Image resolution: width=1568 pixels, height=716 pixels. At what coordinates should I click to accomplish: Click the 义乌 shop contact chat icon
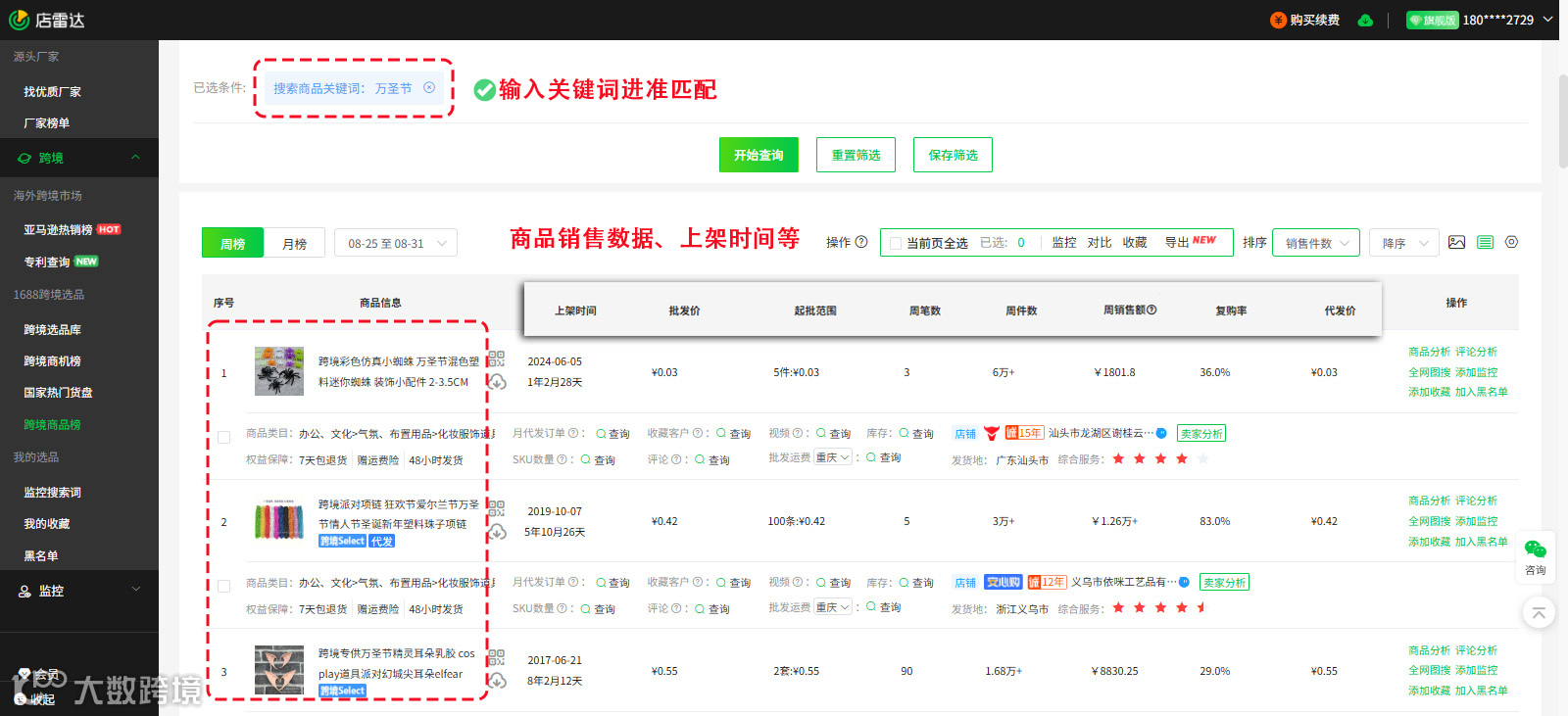1184,582
